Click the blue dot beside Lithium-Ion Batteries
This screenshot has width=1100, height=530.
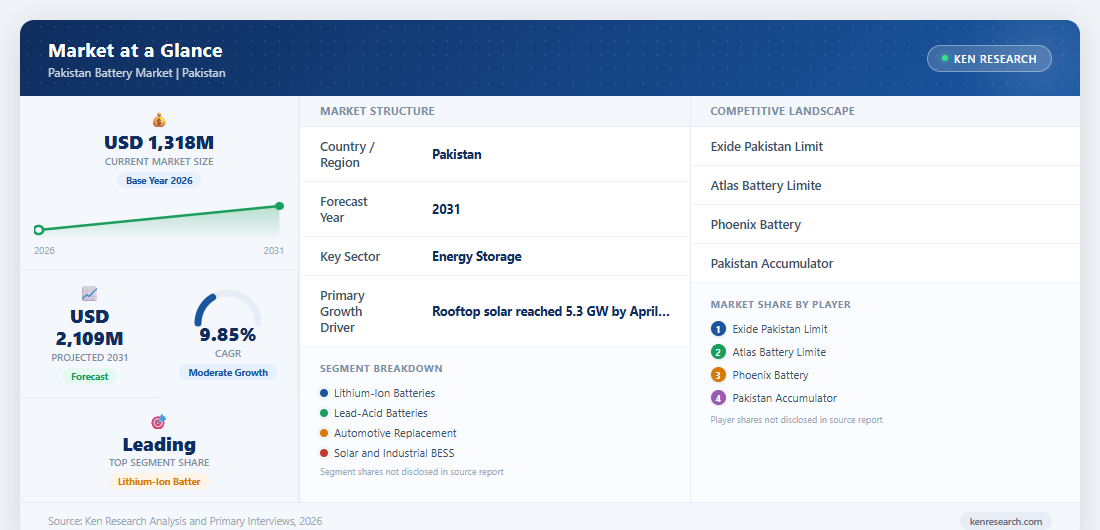[324, 393]
